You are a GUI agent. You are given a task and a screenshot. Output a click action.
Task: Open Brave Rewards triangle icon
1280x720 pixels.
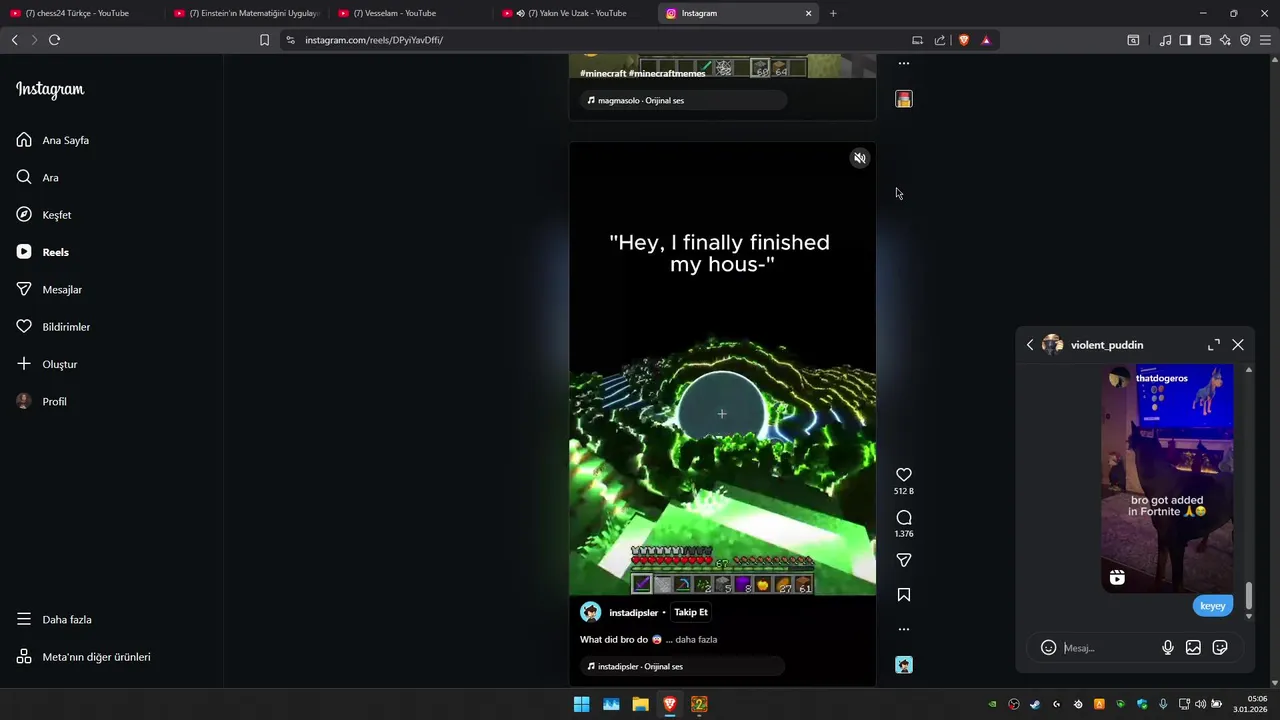coord(986,40)
